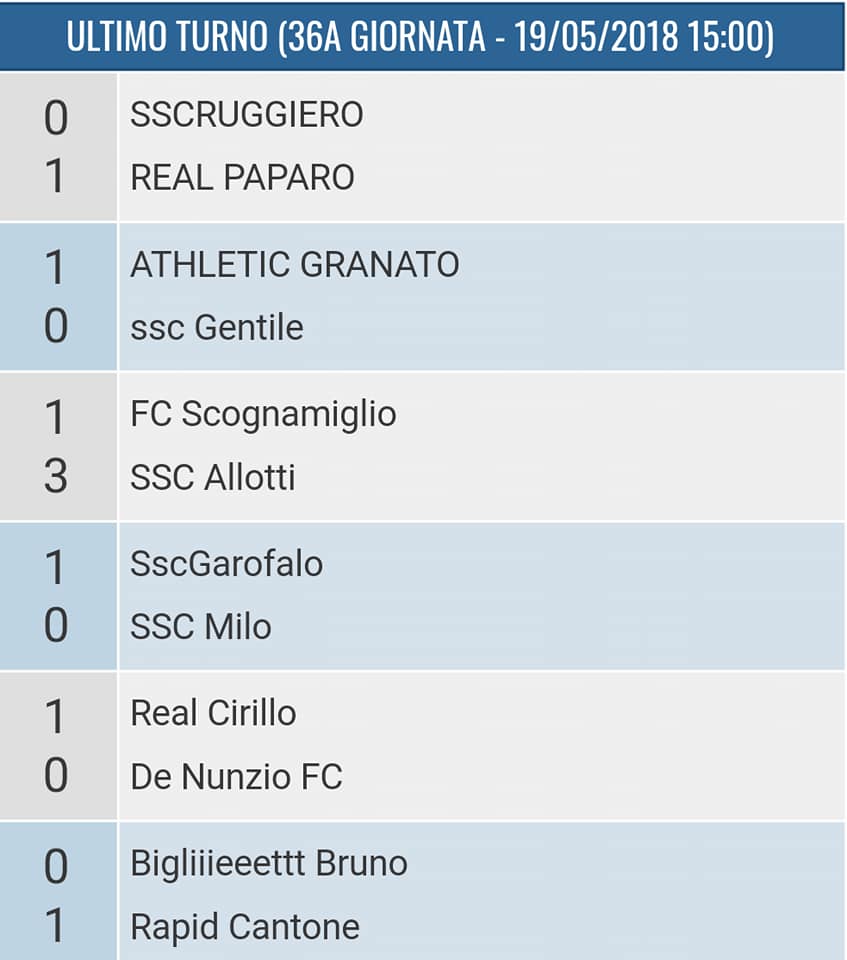Select SSC Allotti team name

[213, 477]
